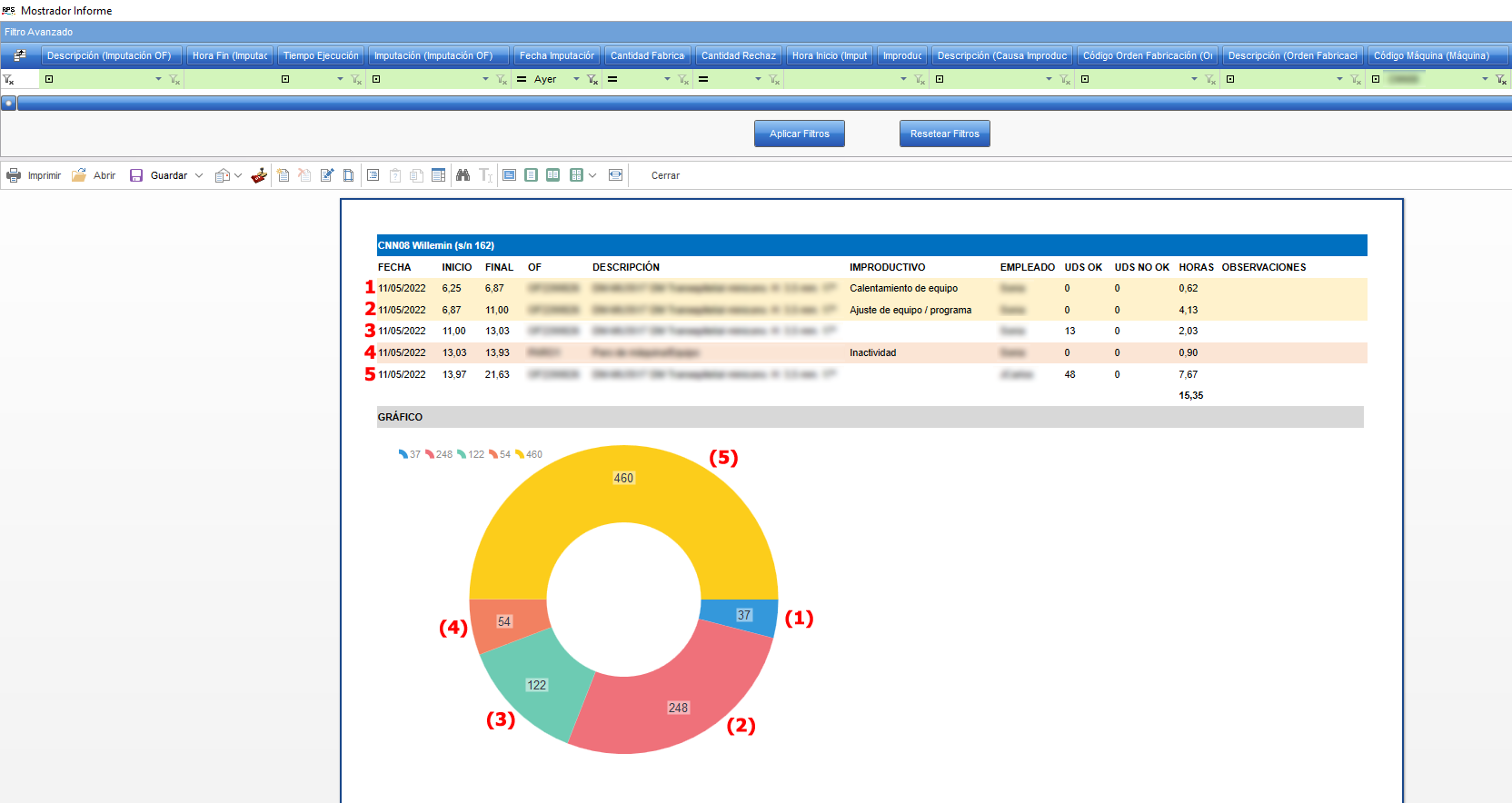
Task: Click the yellow legend swatch for 460
Action: coord(520,454)
